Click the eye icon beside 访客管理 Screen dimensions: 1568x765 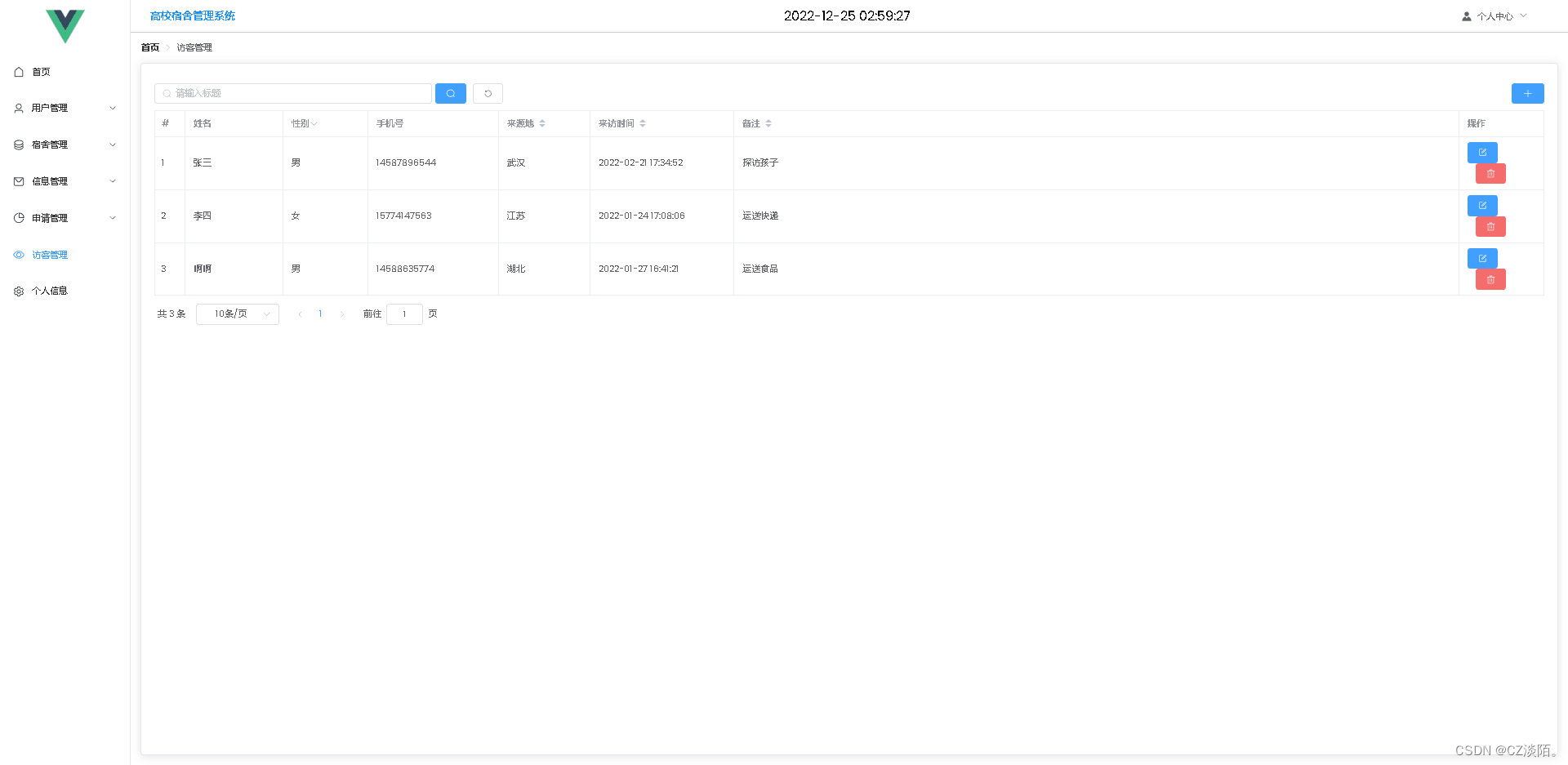(x=19, y=255)
